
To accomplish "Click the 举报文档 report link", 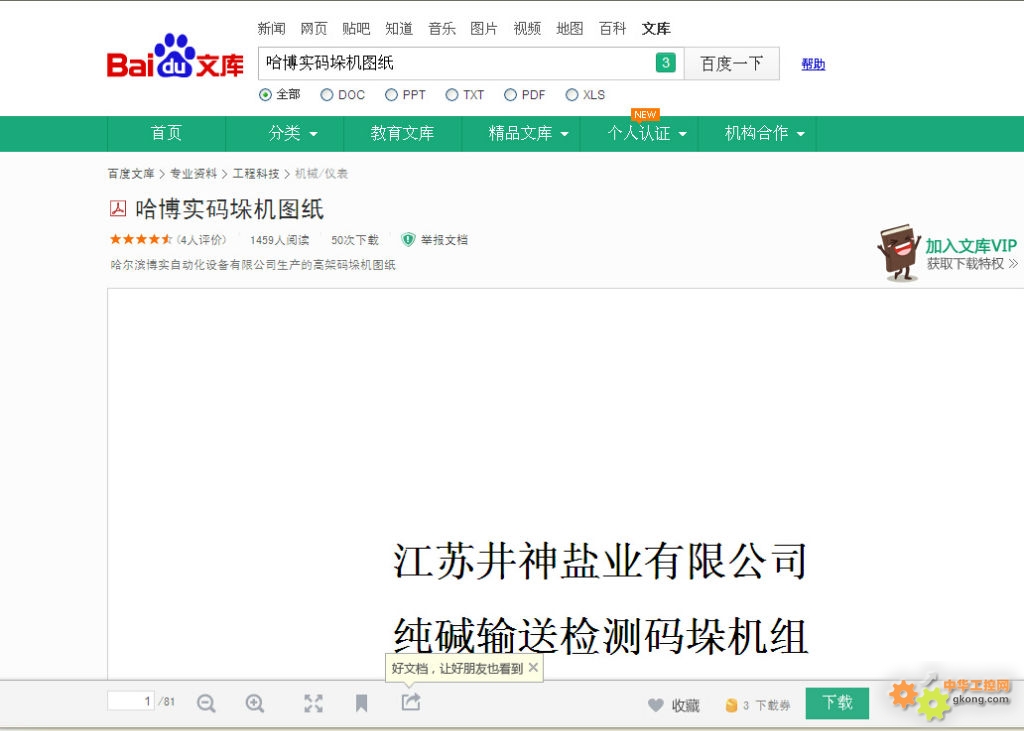I will click(444, 240).
